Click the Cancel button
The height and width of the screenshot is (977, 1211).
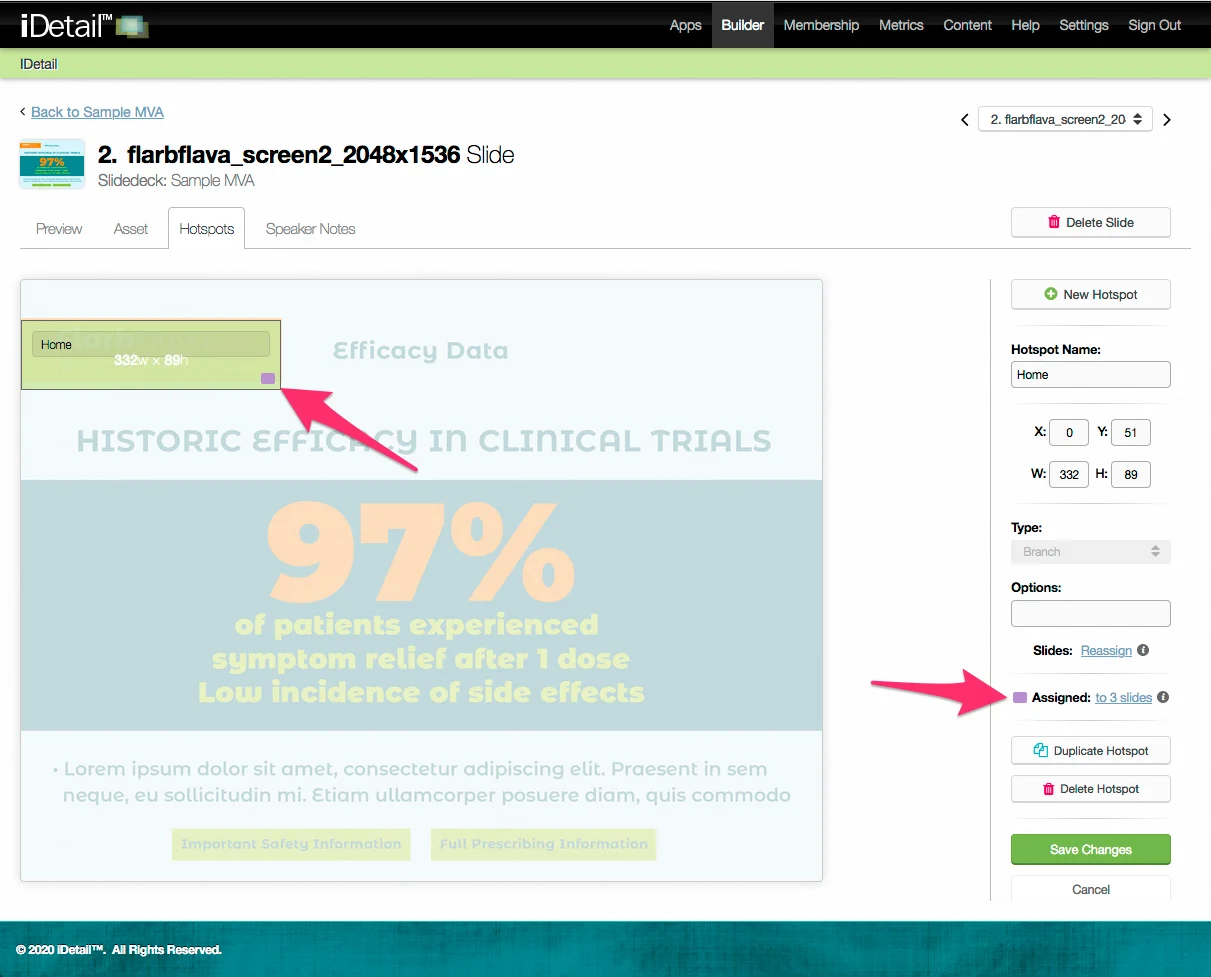(1091, 889)
